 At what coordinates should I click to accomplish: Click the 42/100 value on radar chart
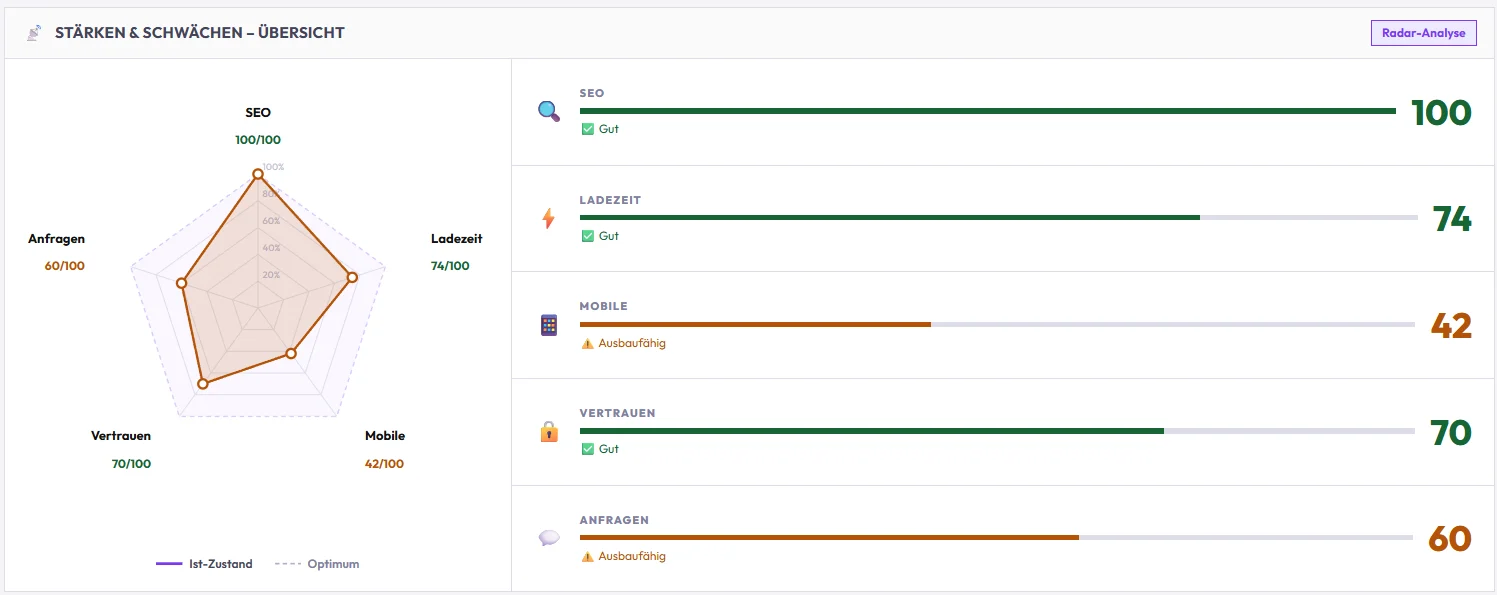click(385, 464)
